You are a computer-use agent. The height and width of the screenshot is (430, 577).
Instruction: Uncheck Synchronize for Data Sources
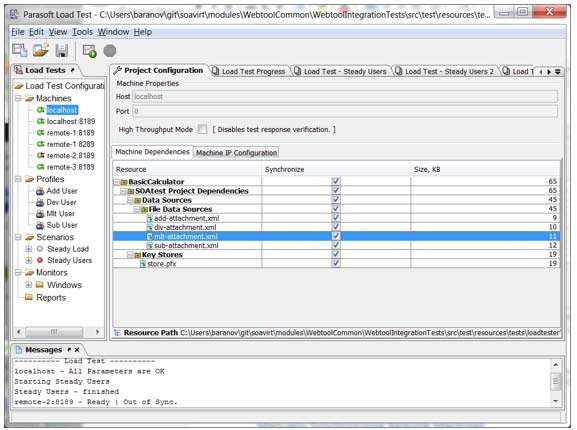click(x=336, y=200)
